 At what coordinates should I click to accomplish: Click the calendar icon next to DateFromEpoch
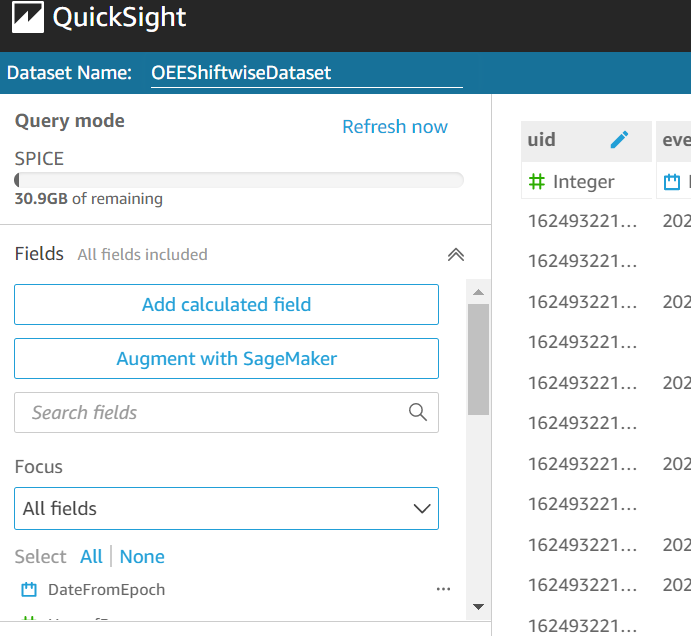pyautogui.click(x=29, y=589)
